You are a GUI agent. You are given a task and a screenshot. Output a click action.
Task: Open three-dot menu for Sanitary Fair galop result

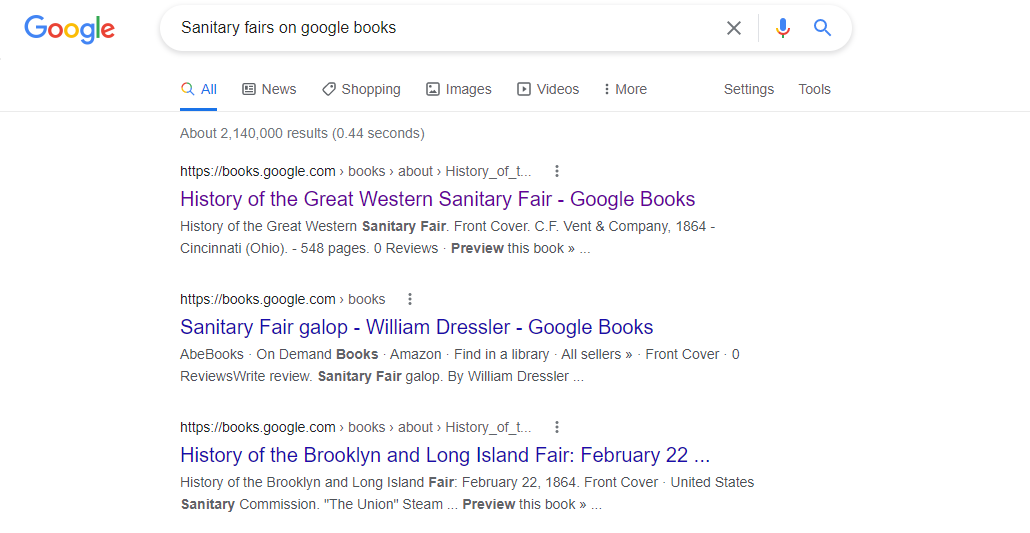click(410, 299)
